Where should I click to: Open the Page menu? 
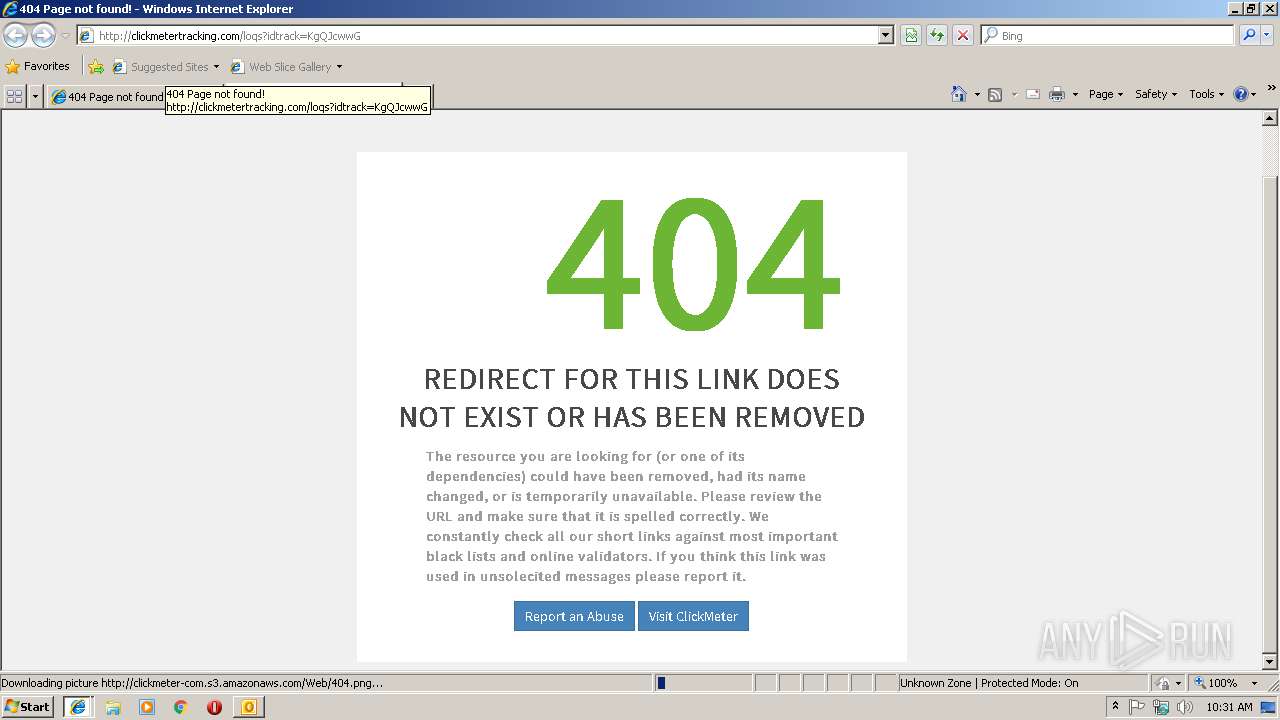pyautogui.click(x=1106, y=94)
